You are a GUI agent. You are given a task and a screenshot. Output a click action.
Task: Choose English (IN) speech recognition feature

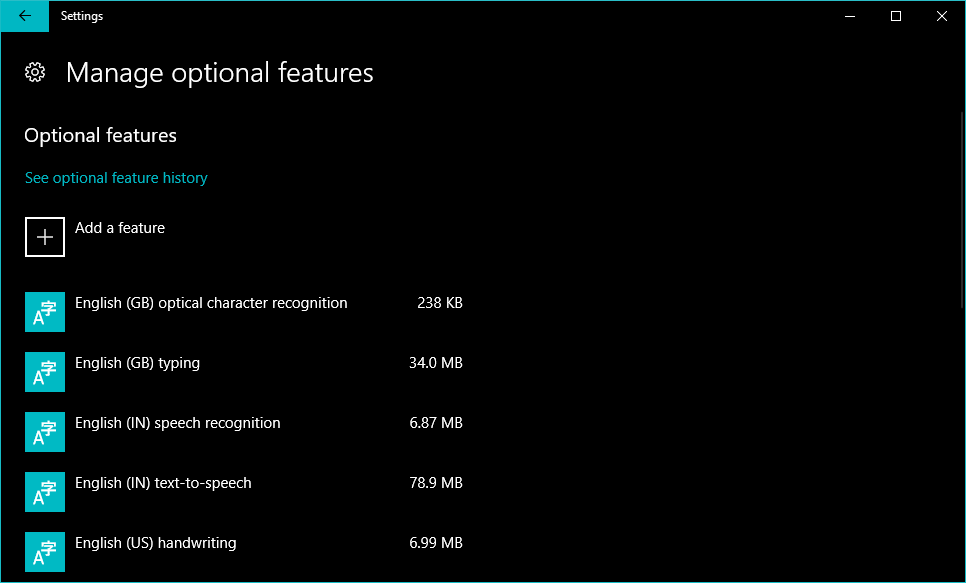click(x=177, y=423)
